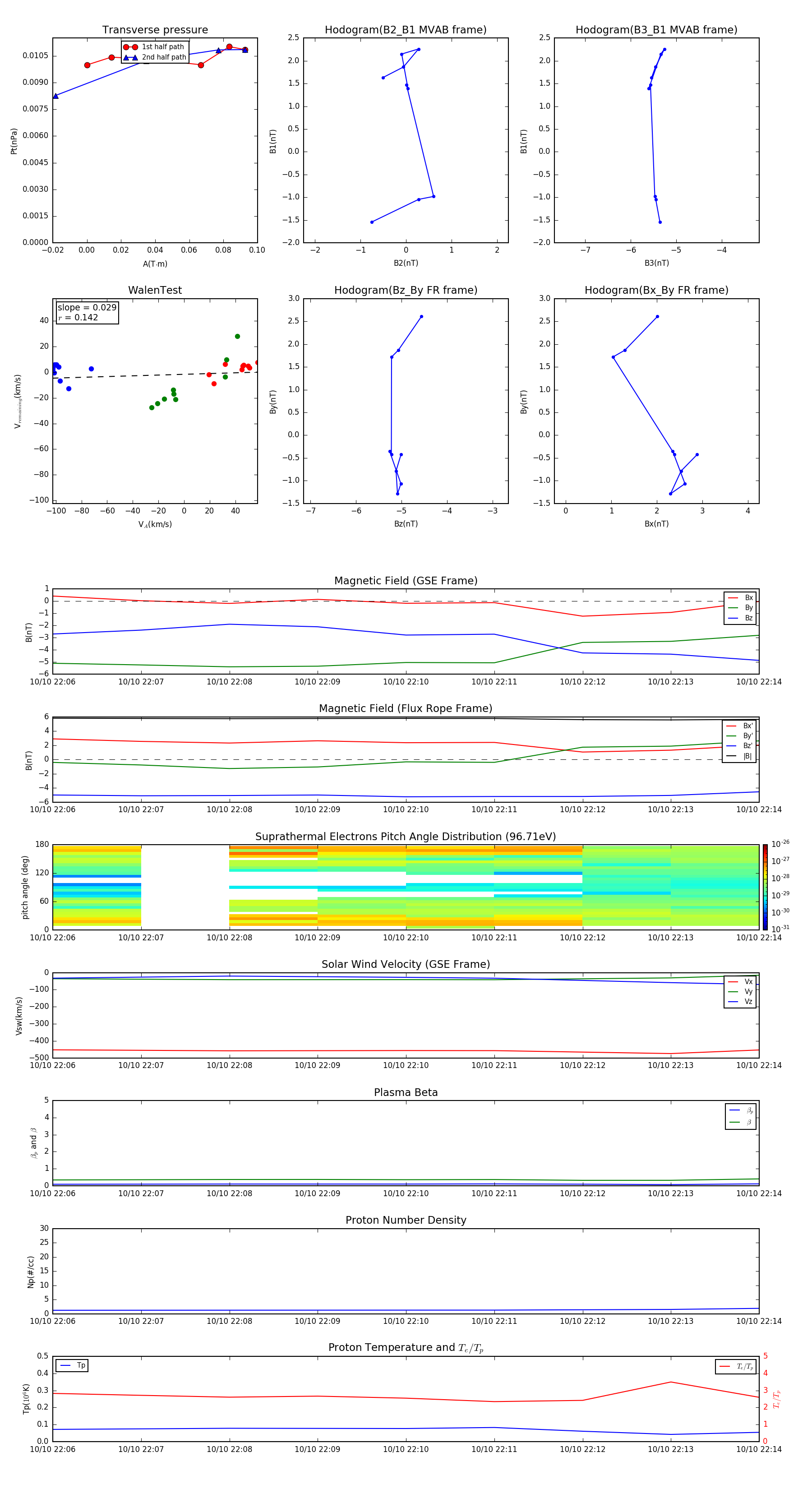The height and width of the screenshot is (1489, 812).
Task: Click the Bz legend entry in GSE panel
Action: [740, 618]
